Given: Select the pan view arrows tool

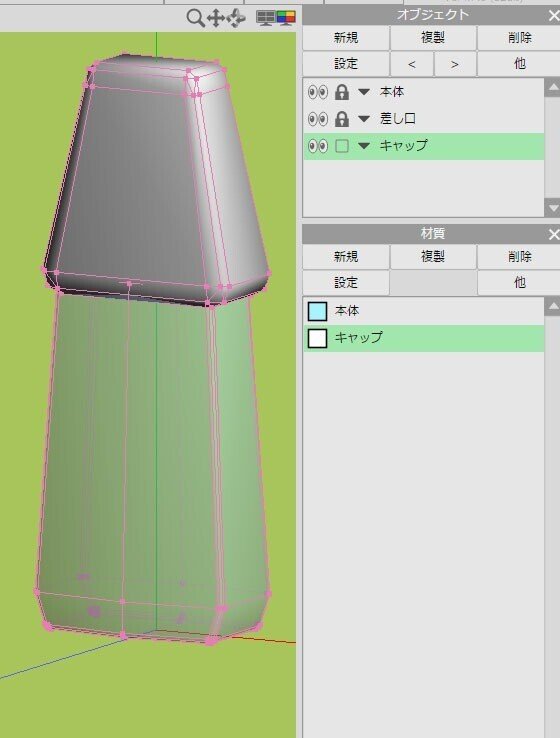Looking at the screenshot, I should coord(216,18).
